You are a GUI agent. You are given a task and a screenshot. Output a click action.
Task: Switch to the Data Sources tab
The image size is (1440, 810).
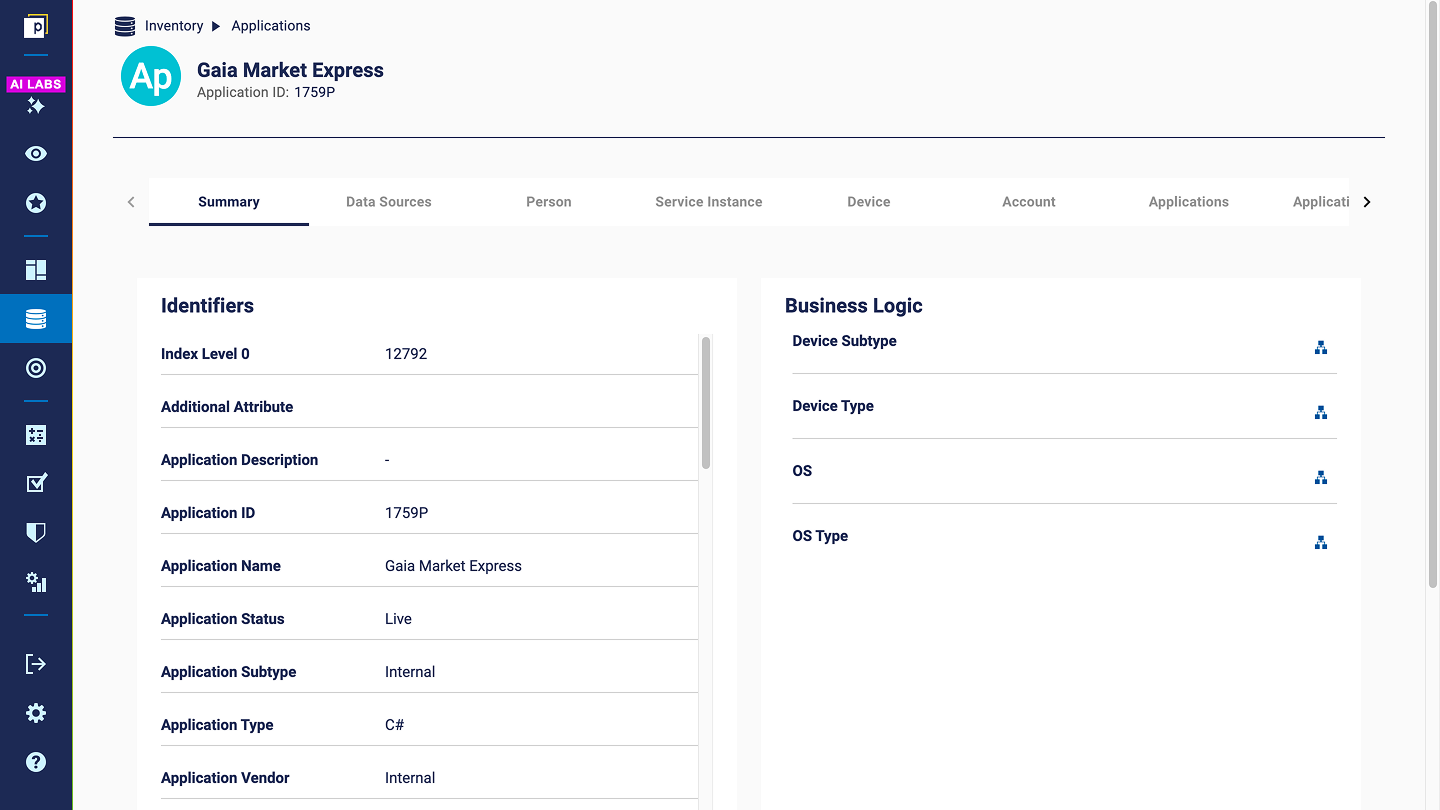coord(389,202)
